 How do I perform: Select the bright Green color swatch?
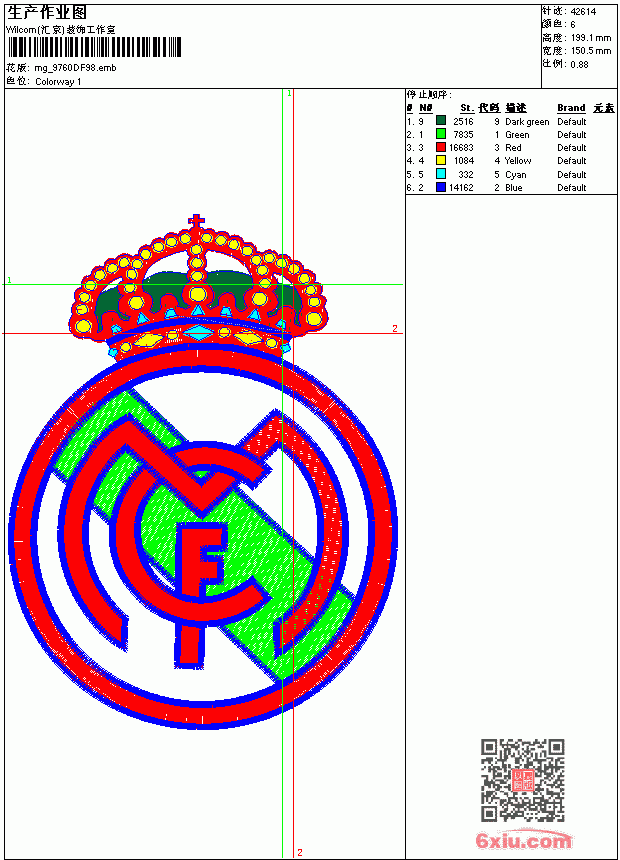pos(441,133)
